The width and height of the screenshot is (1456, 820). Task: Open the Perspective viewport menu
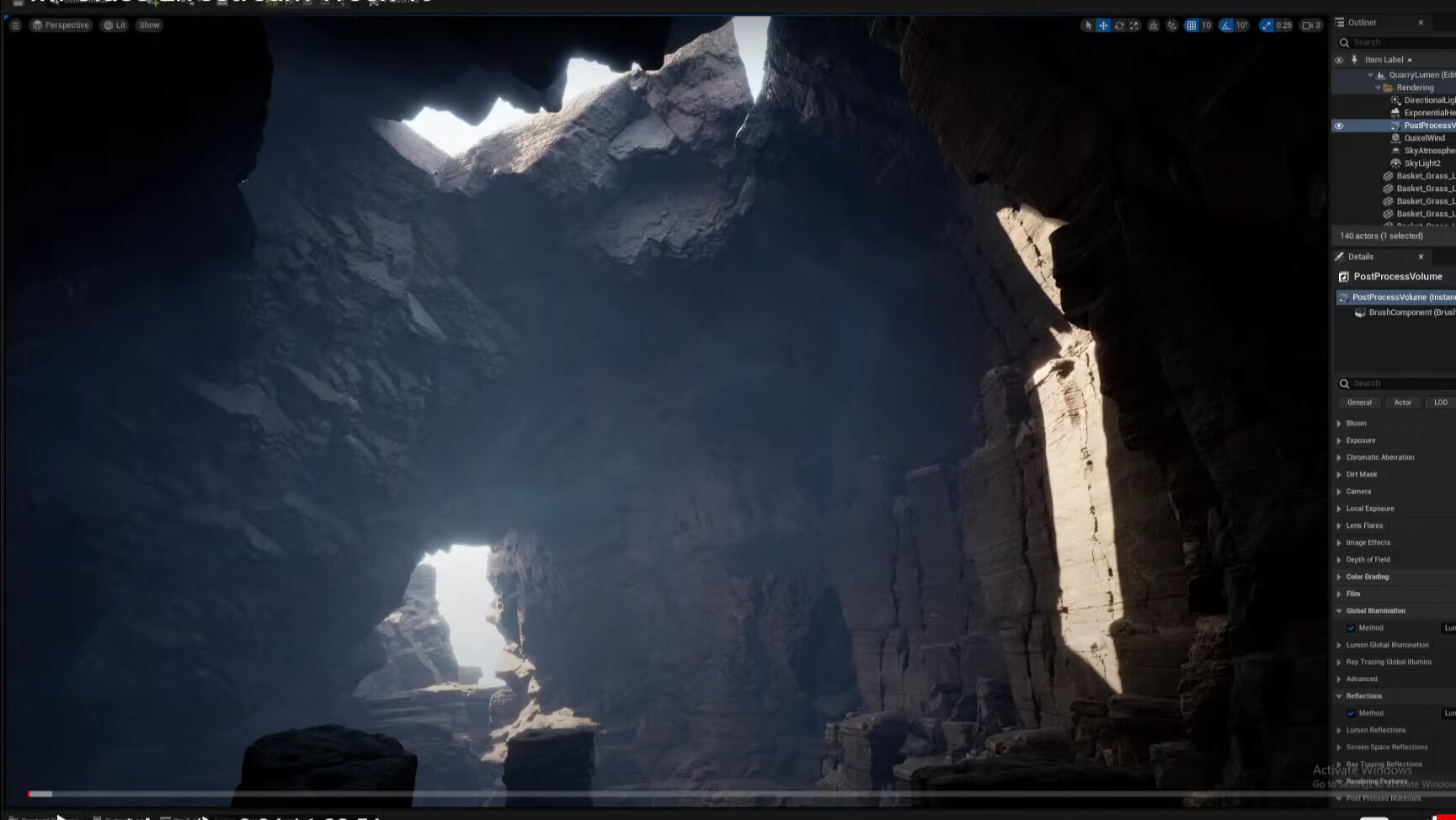pos(61,24)
